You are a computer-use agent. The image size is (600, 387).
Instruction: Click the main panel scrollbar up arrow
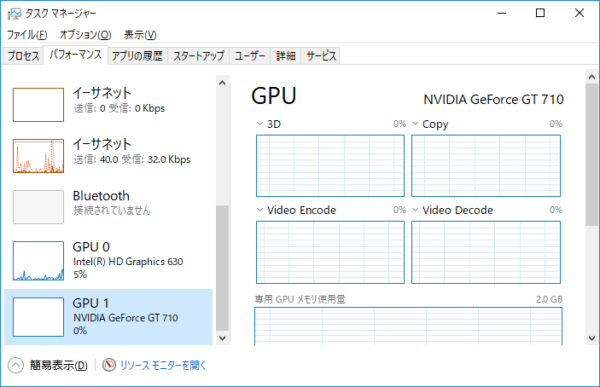(592, 77)
